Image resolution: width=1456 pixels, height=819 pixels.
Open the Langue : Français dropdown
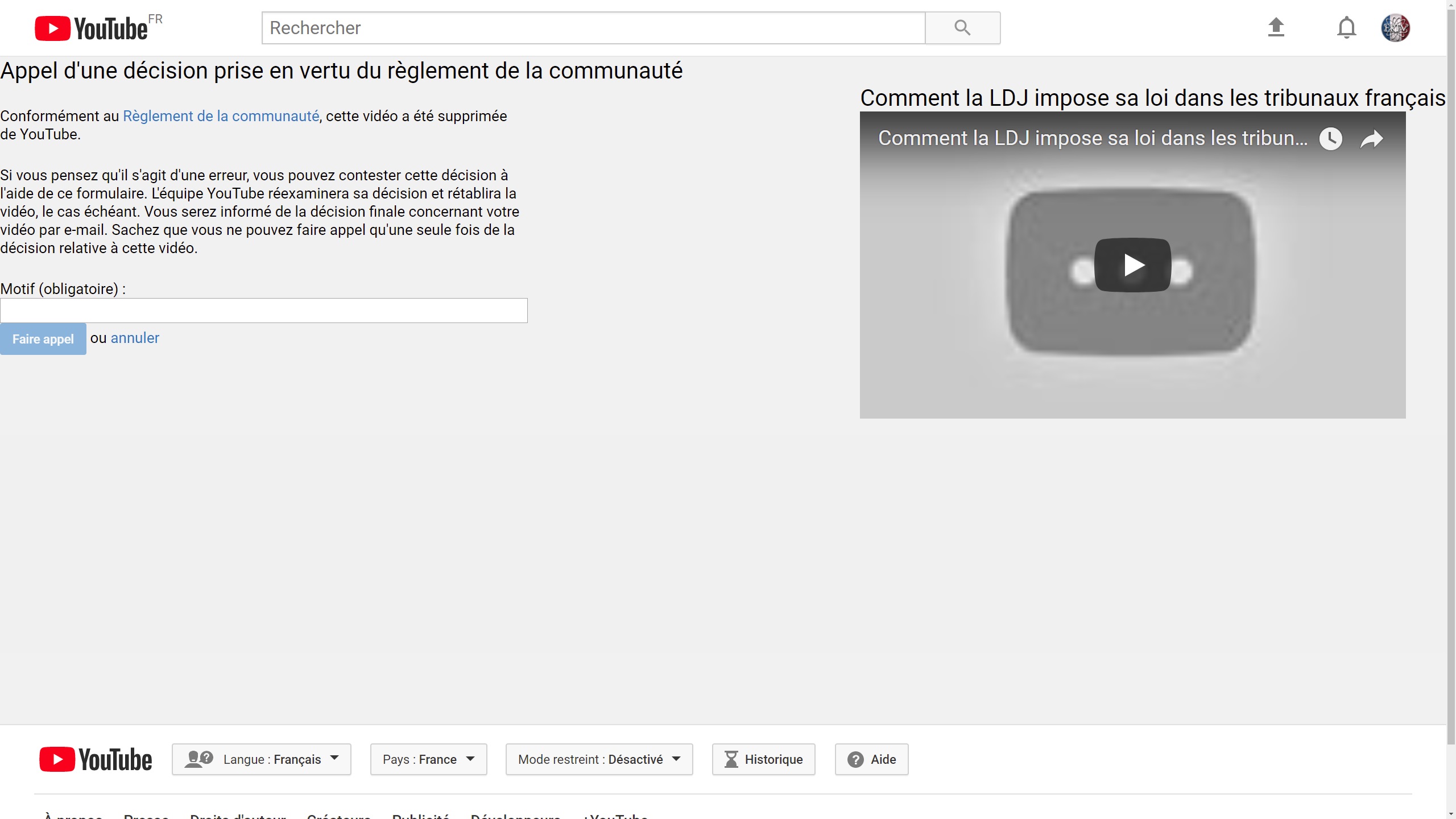[262, 759]
